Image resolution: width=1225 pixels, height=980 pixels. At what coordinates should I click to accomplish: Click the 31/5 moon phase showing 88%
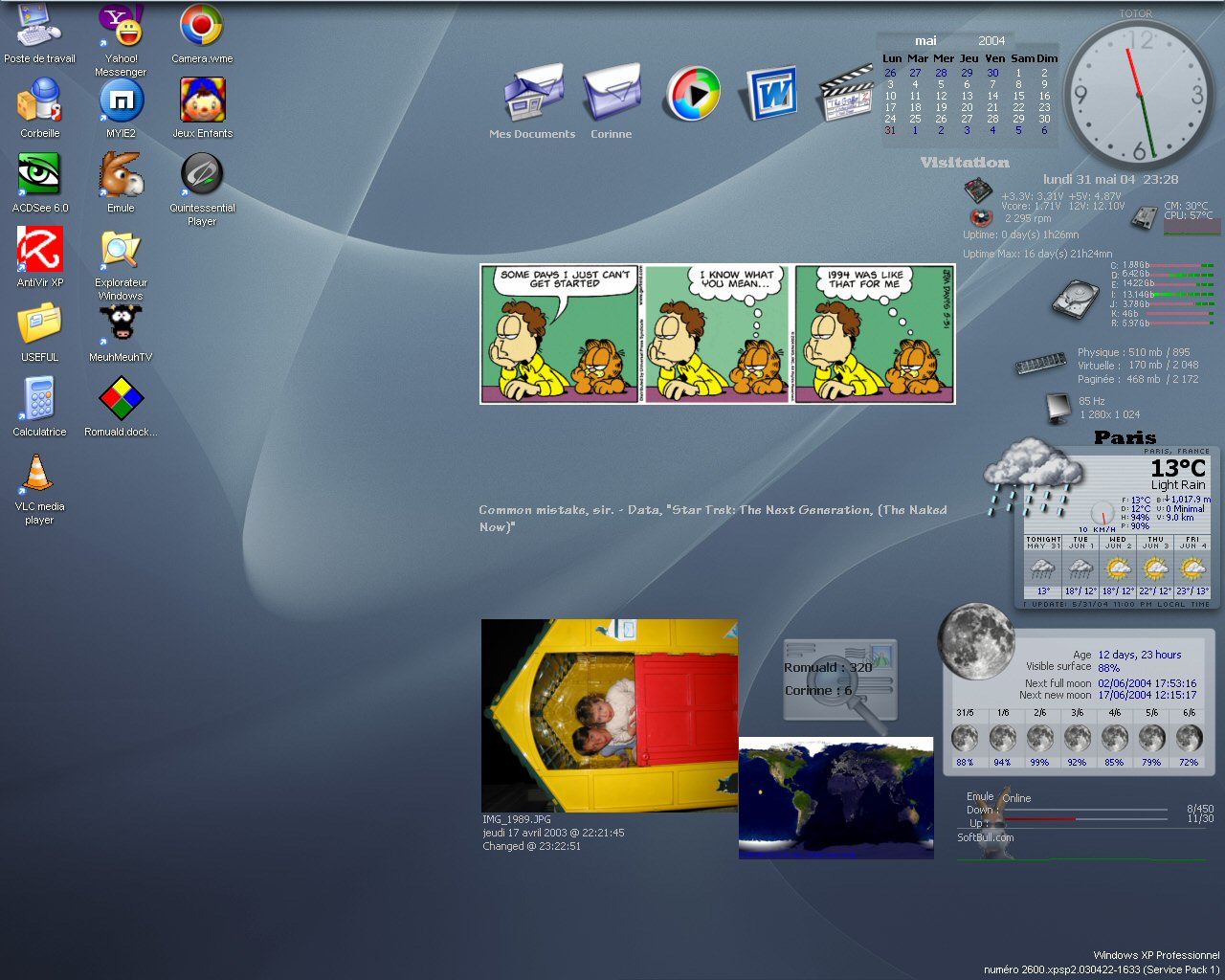click(965, 738)
